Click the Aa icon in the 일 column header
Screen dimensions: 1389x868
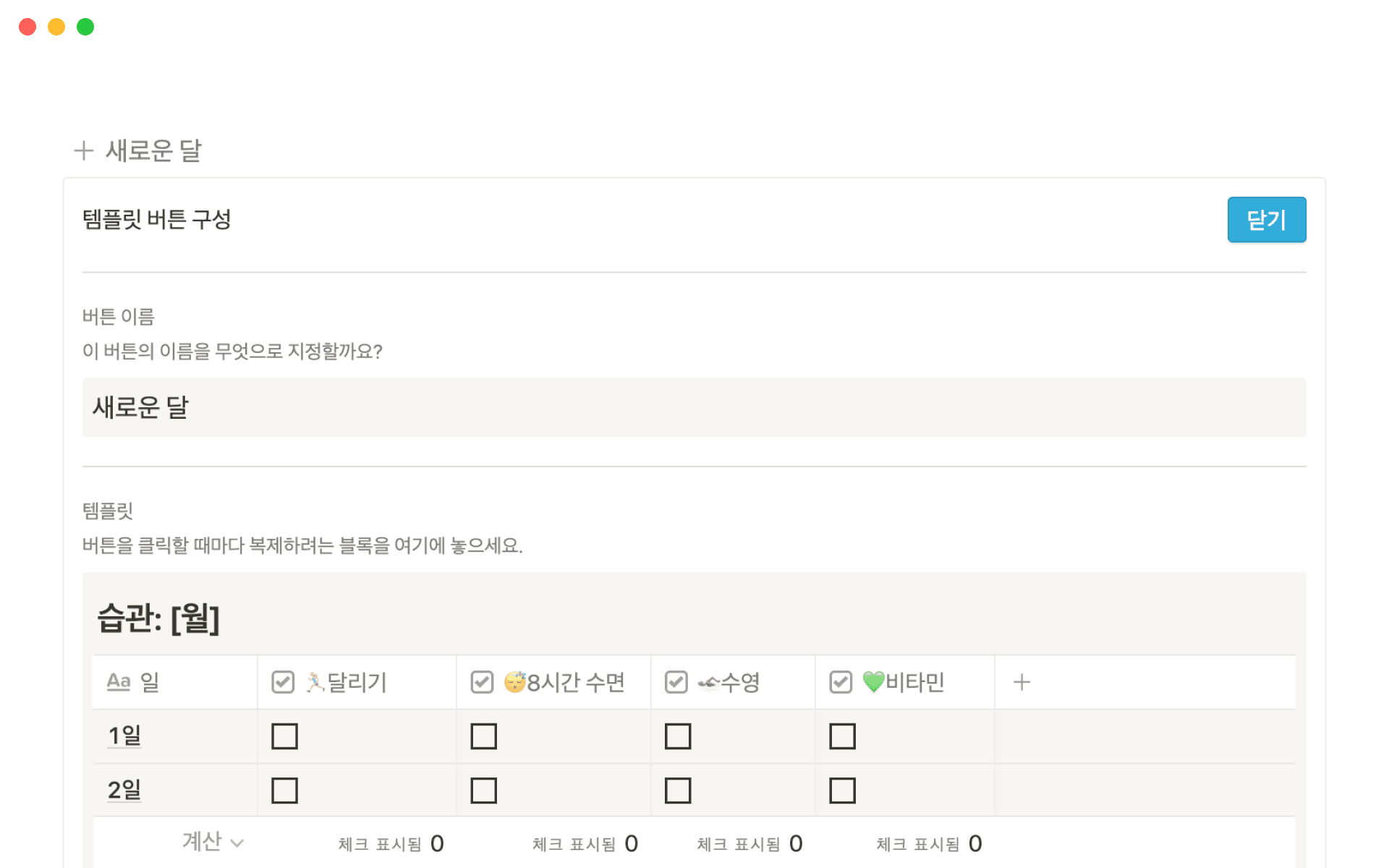(118, 681)
